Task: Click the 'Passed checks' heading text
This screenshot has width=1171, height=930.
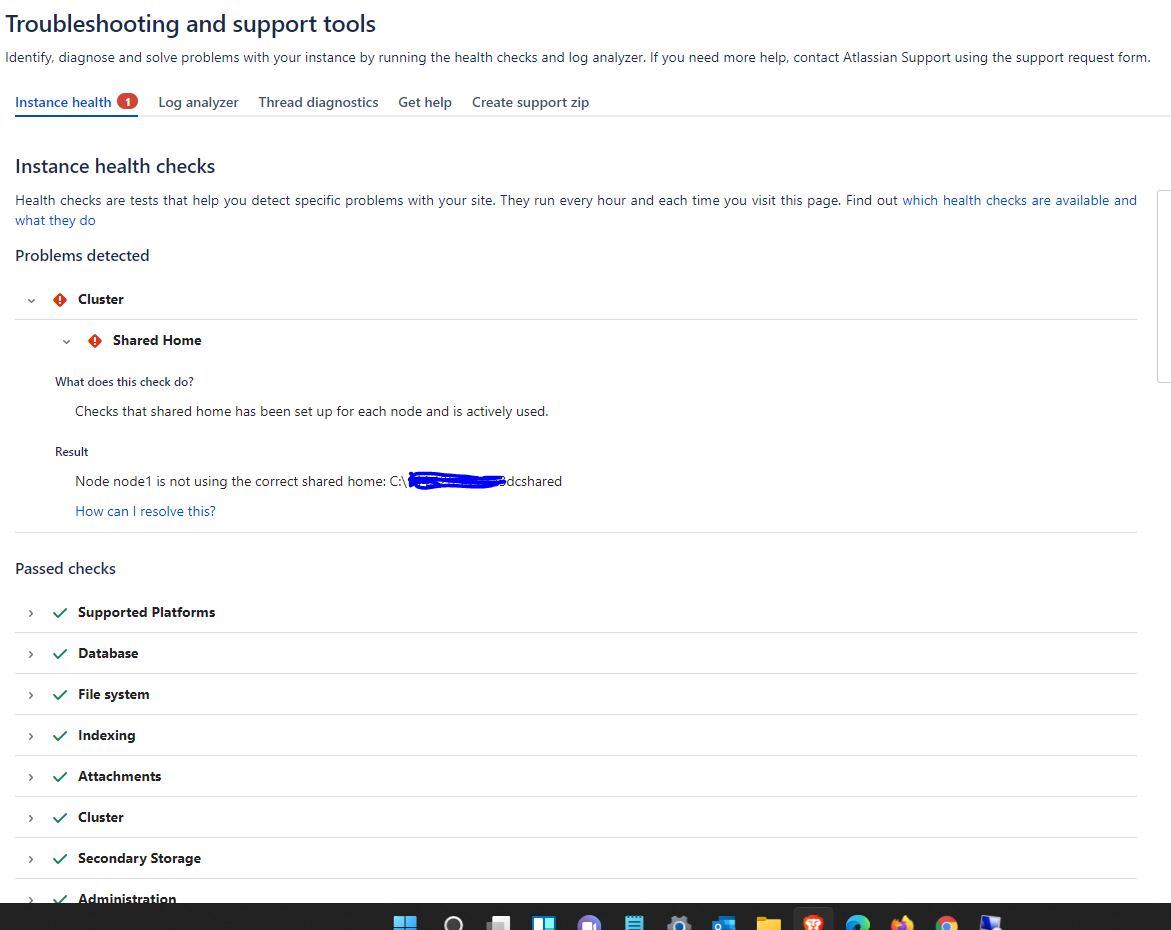Action: (x=66, y=568)
